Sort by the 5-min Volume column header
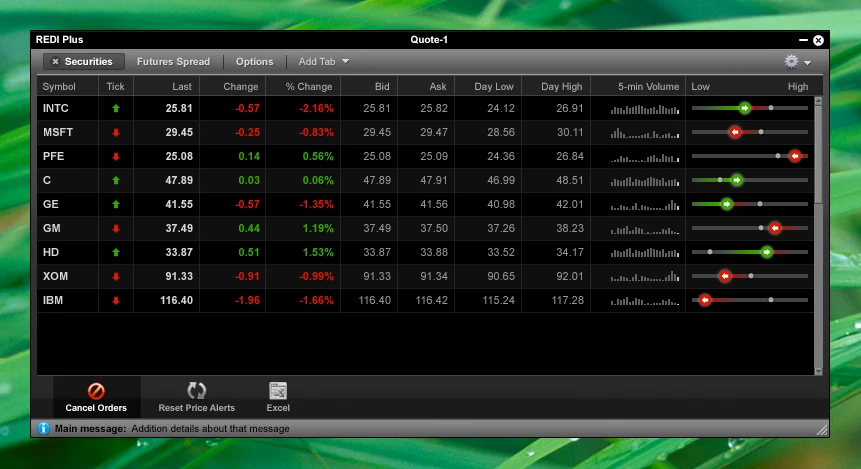The width and height of the screenshot is (861, 469). click(648, 86)
